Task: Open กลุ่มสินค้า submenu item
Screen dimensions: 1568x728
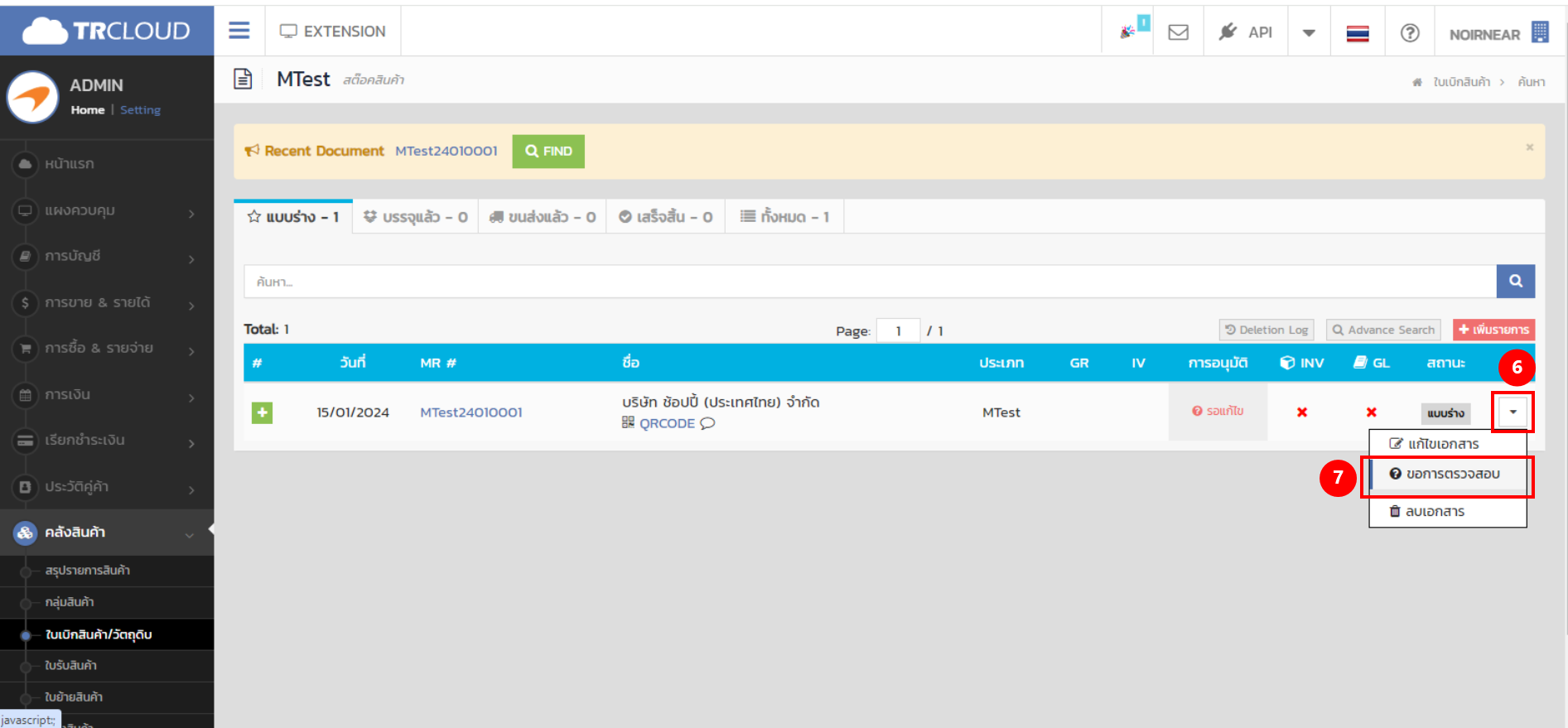Action: 70,602
